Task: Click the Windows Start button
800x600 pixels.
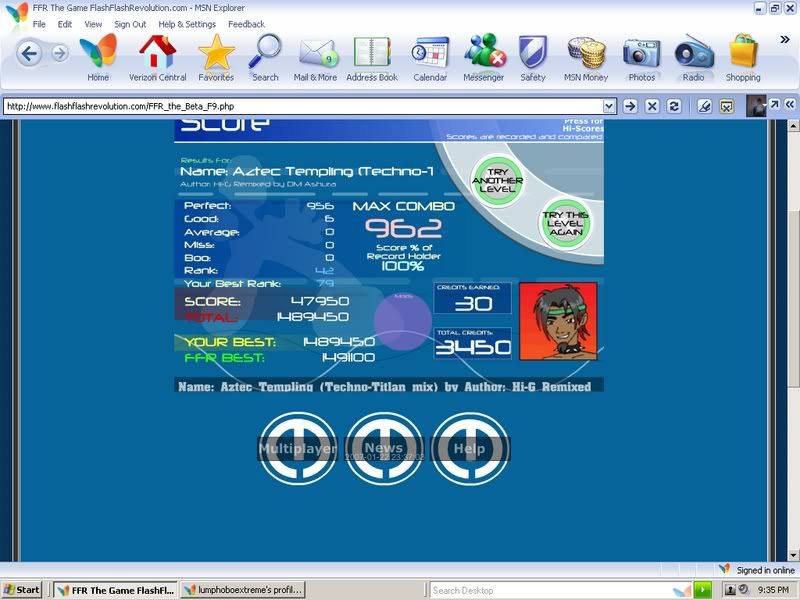Action: (x=23, y=590)
